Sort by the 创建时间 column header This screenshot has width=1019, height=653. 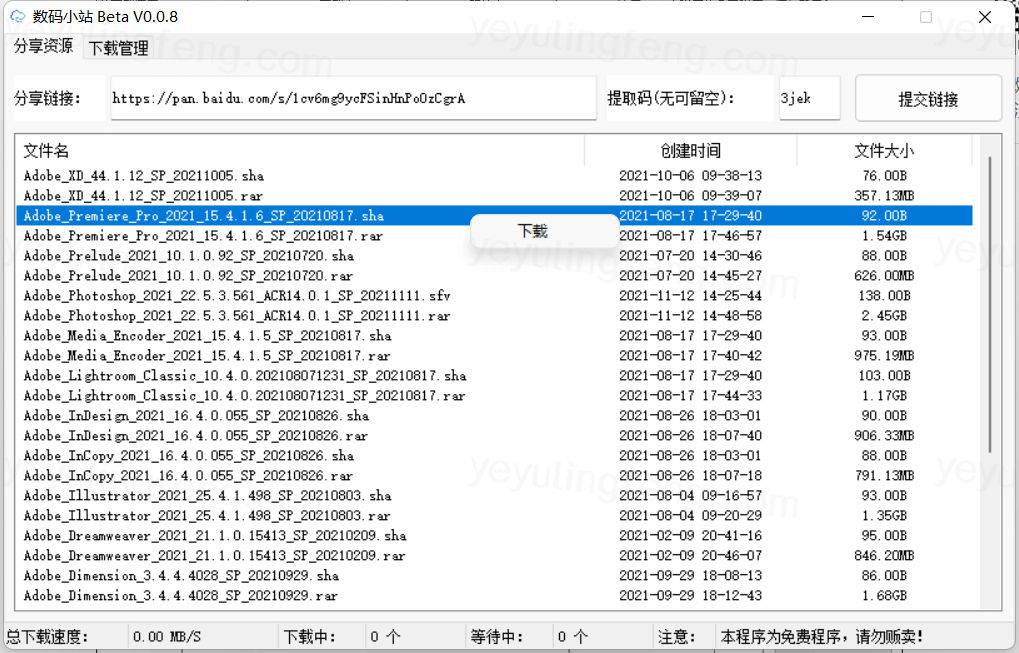tap(690, 151)
